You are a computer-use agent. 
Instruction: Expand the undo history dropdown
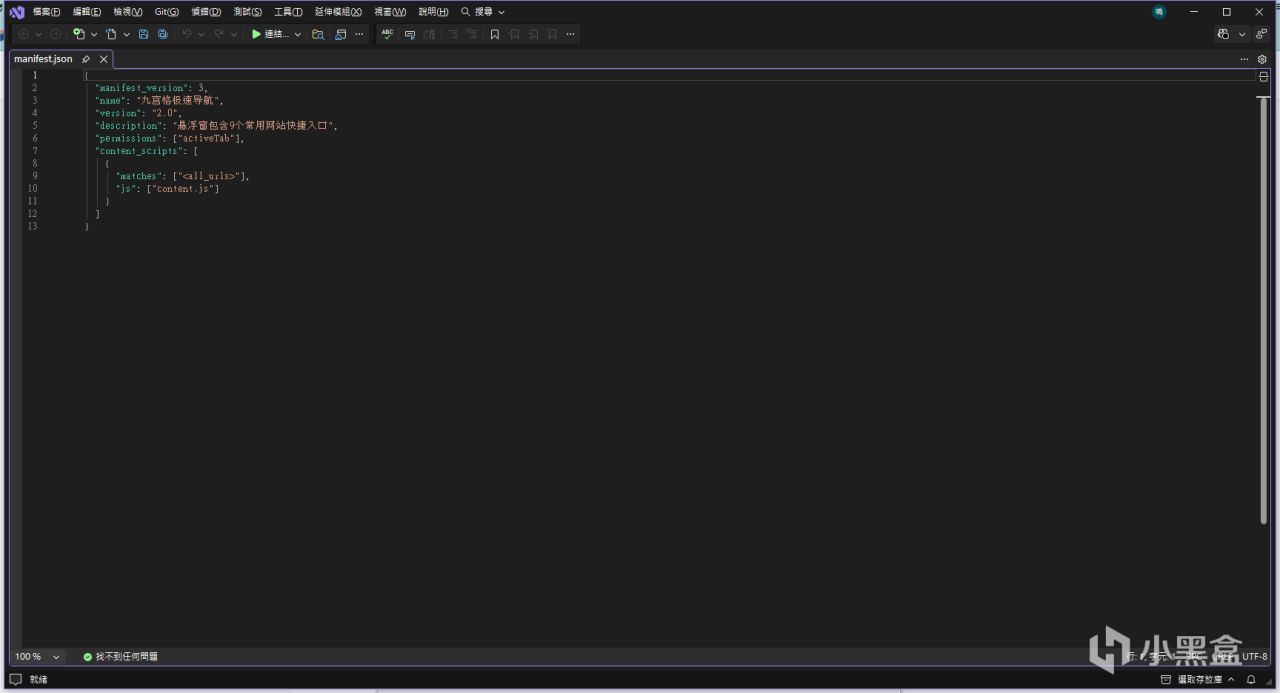(x=201, y=34)
